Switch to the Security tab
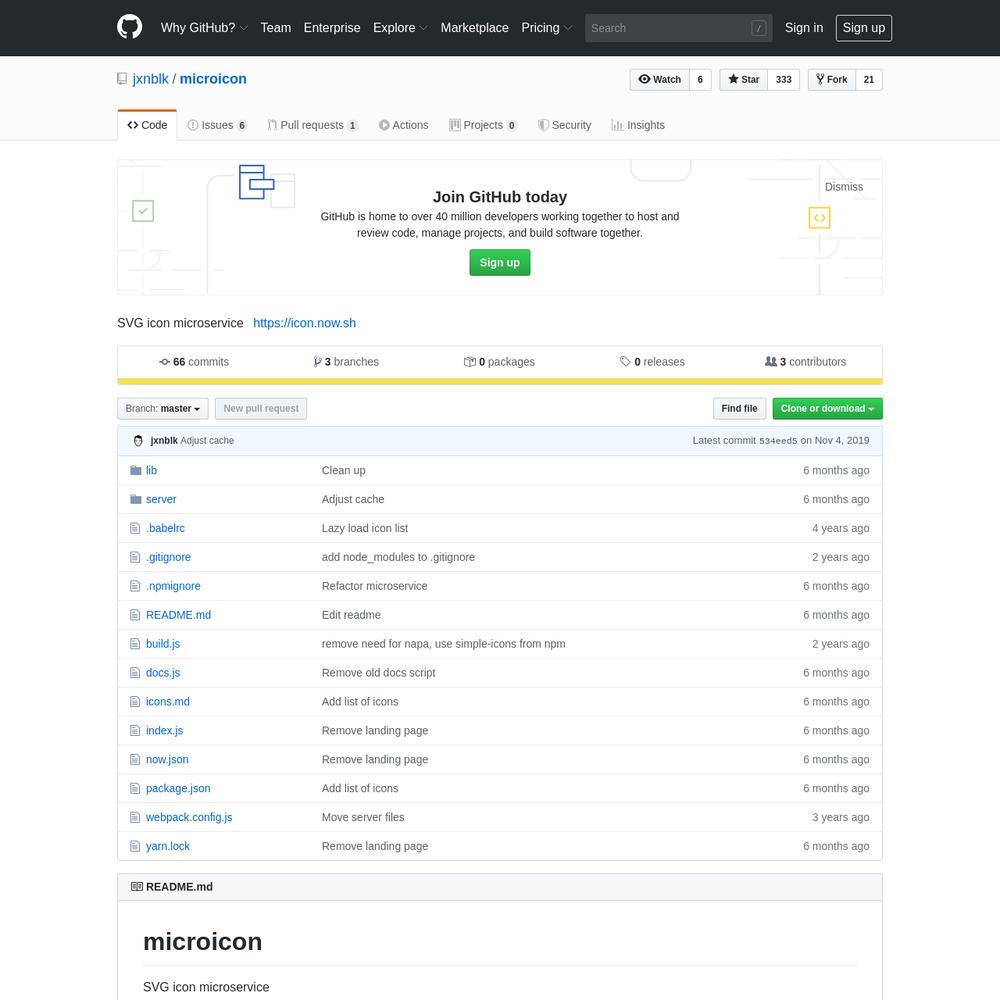 [x=564, y=125]
